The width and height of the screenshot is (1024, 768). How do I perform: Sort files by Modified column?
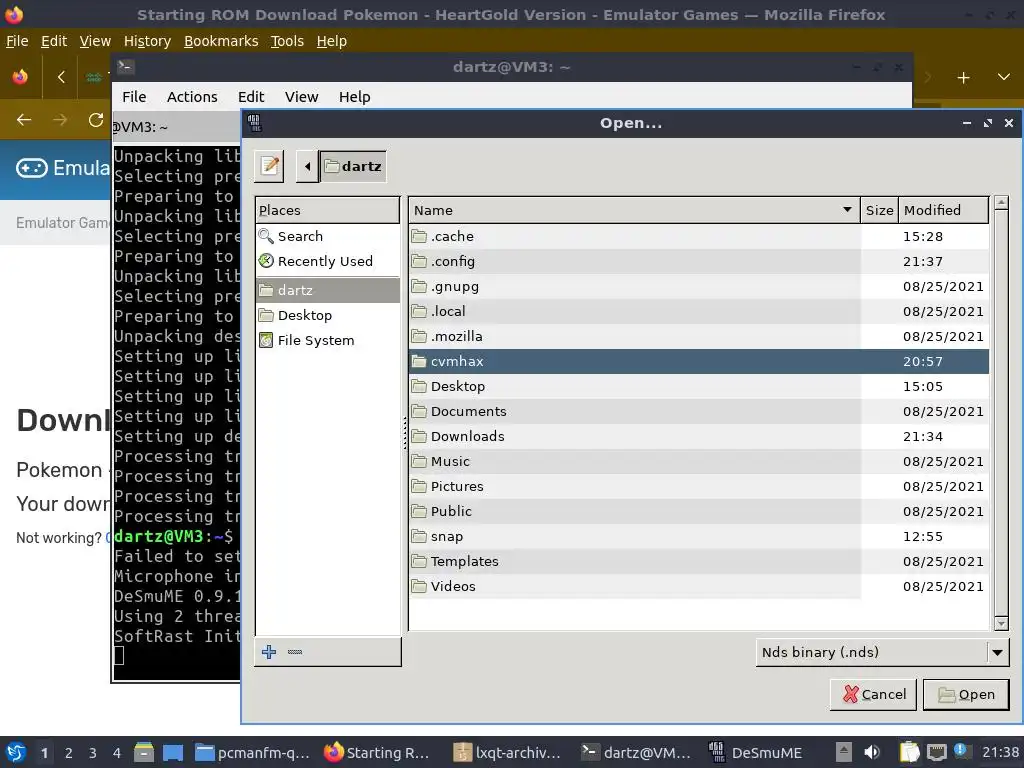pos(943,210)
